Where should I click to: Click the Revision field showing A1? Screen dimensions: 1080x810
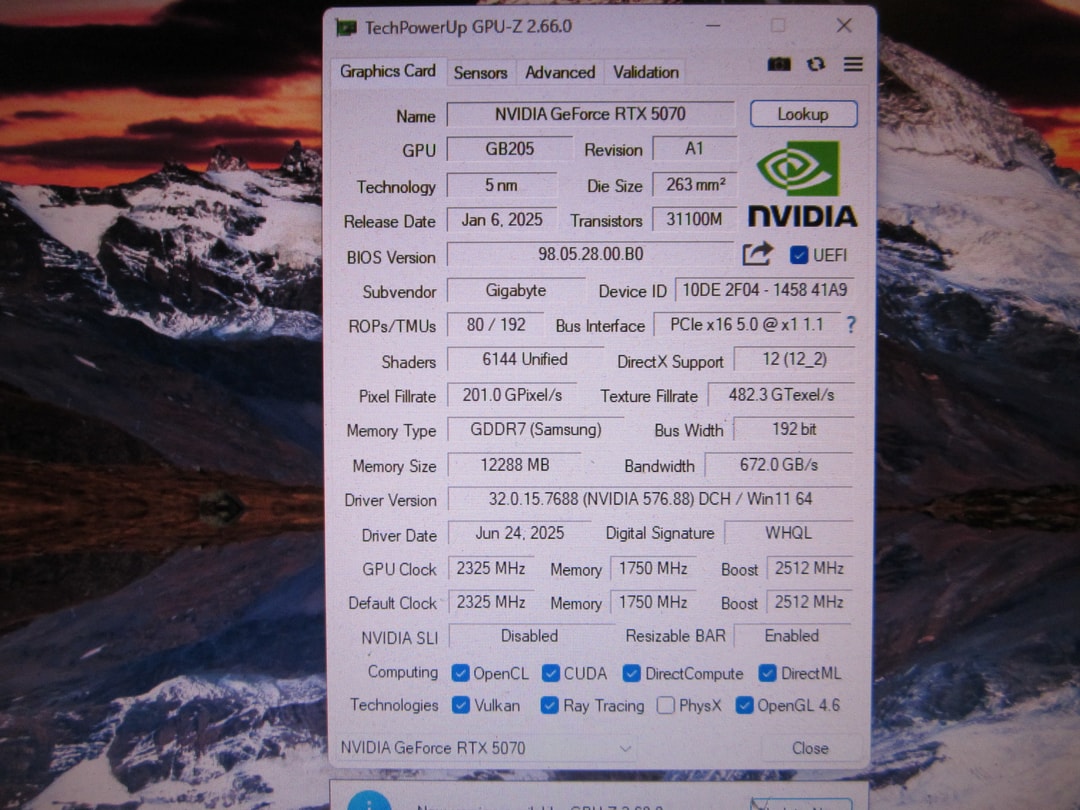tap(694, 149)
